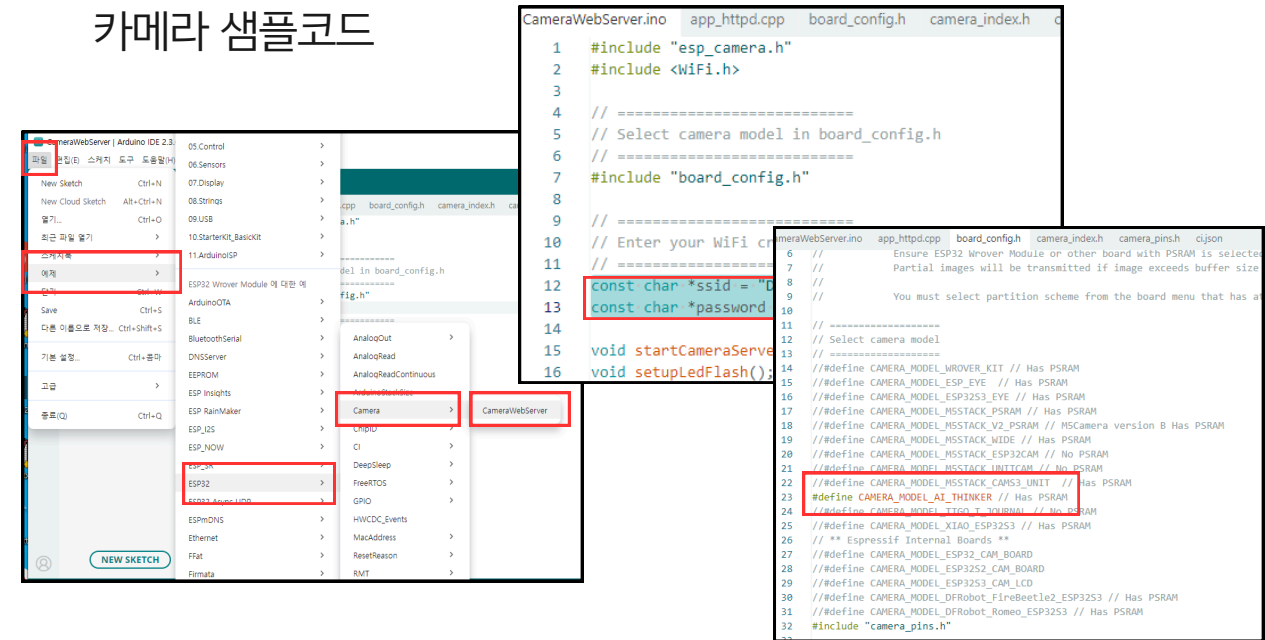Select FreeRTOS in the ESP32 submenu
This screenshot has height=640, width=1265.
pos(405,483)
